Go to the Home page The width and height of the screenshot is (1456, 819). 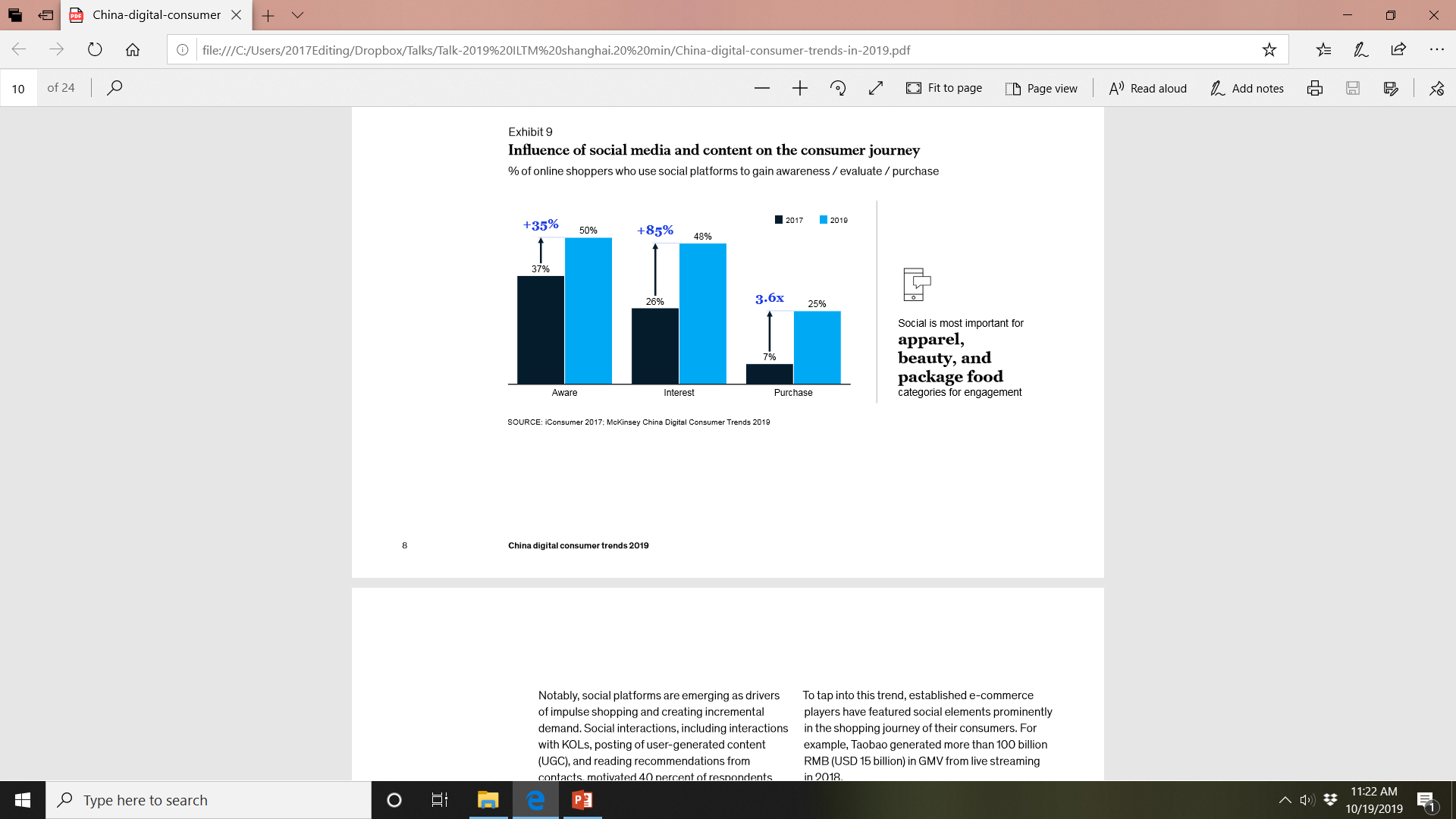(x=133, y=50)
